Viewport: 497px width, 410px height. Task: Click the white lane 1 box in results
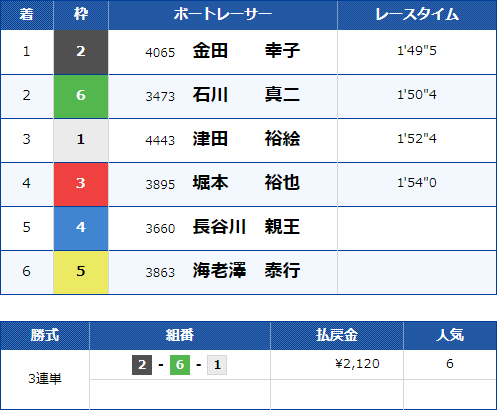point(81,140)
